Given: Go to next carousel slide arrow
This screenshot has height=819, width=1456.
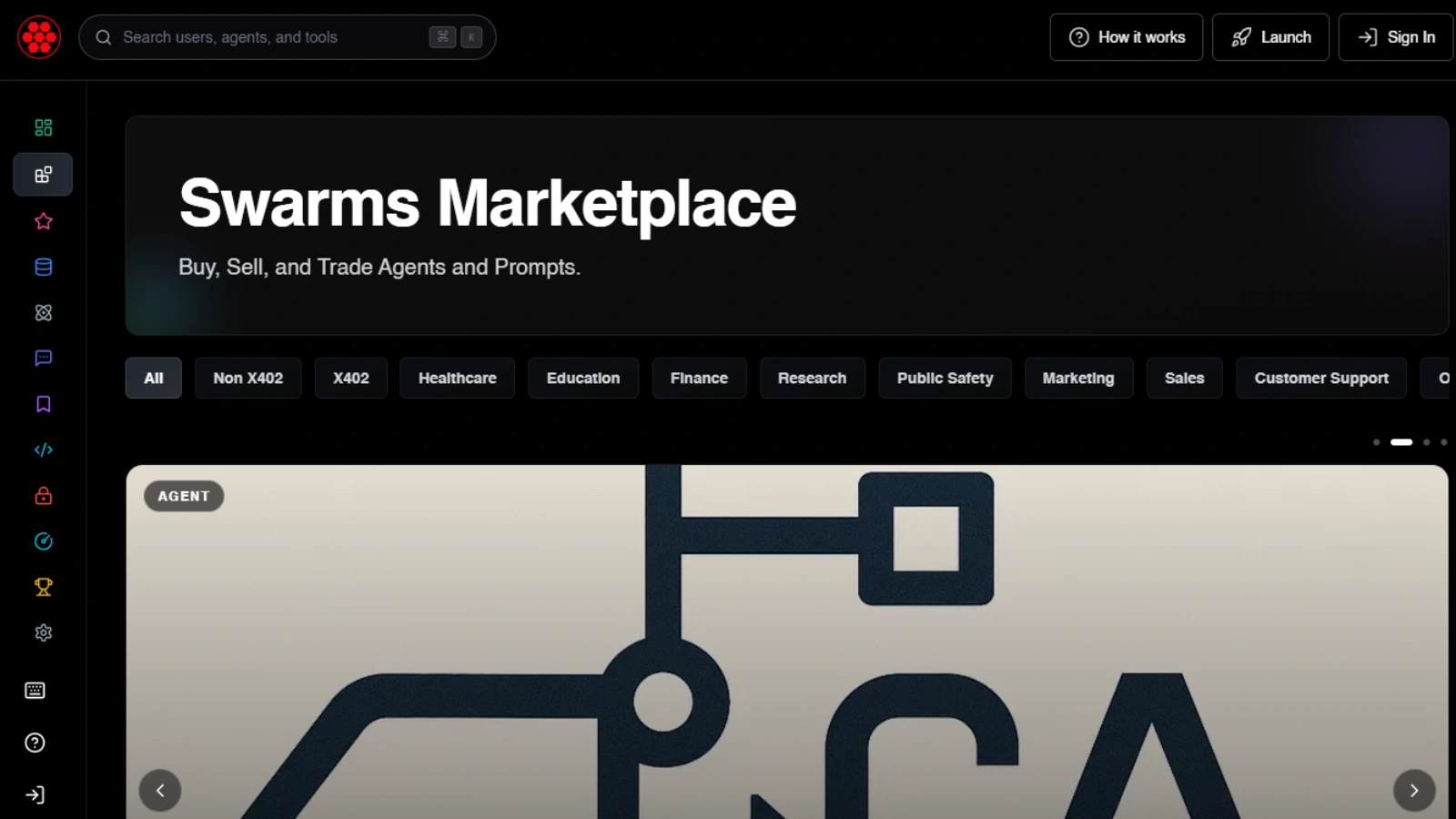Looking at the screenshot, I should pos(1413,790).
